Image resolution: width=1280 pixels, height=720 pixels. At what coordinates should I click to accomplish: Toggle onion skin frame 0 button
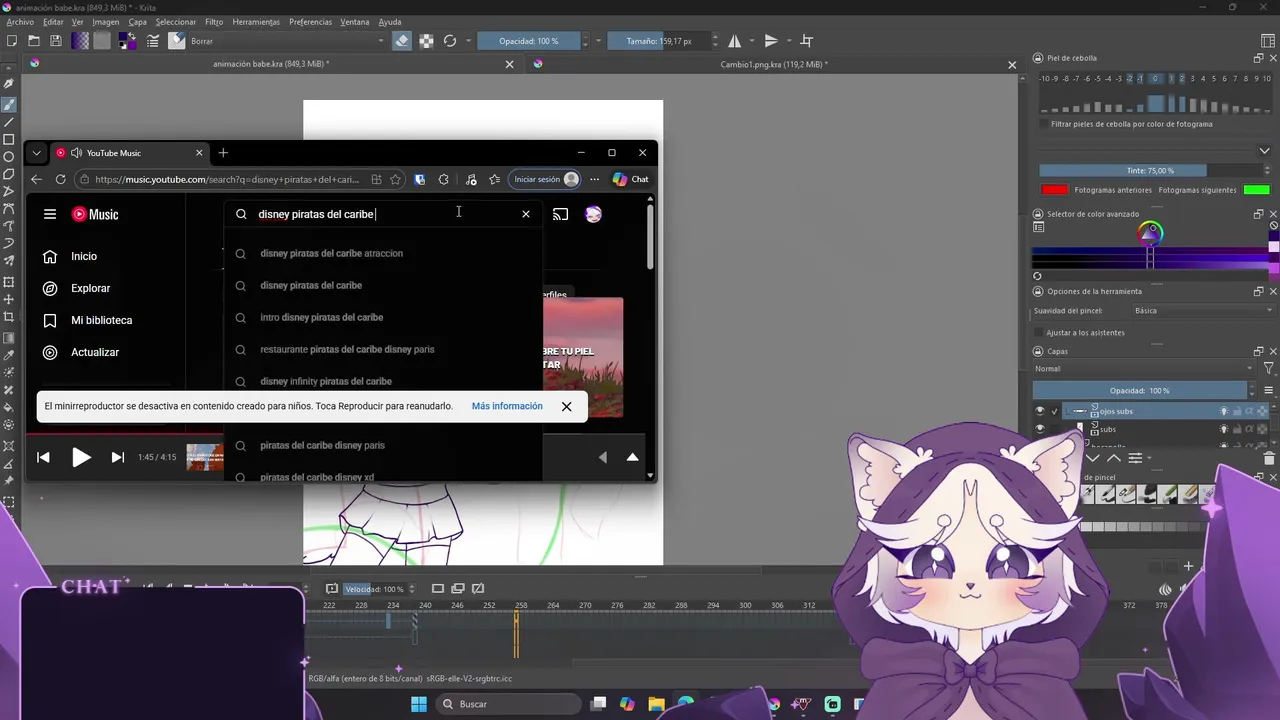[1155, 78]
